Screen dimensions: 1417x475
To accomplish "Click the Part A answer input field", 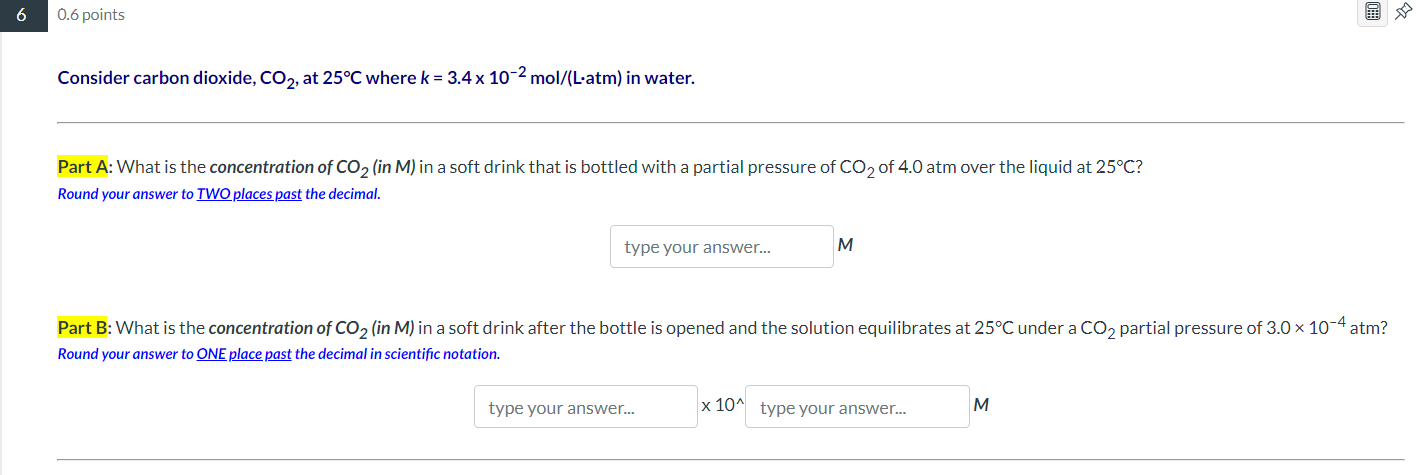I will (x=721, y=247).
